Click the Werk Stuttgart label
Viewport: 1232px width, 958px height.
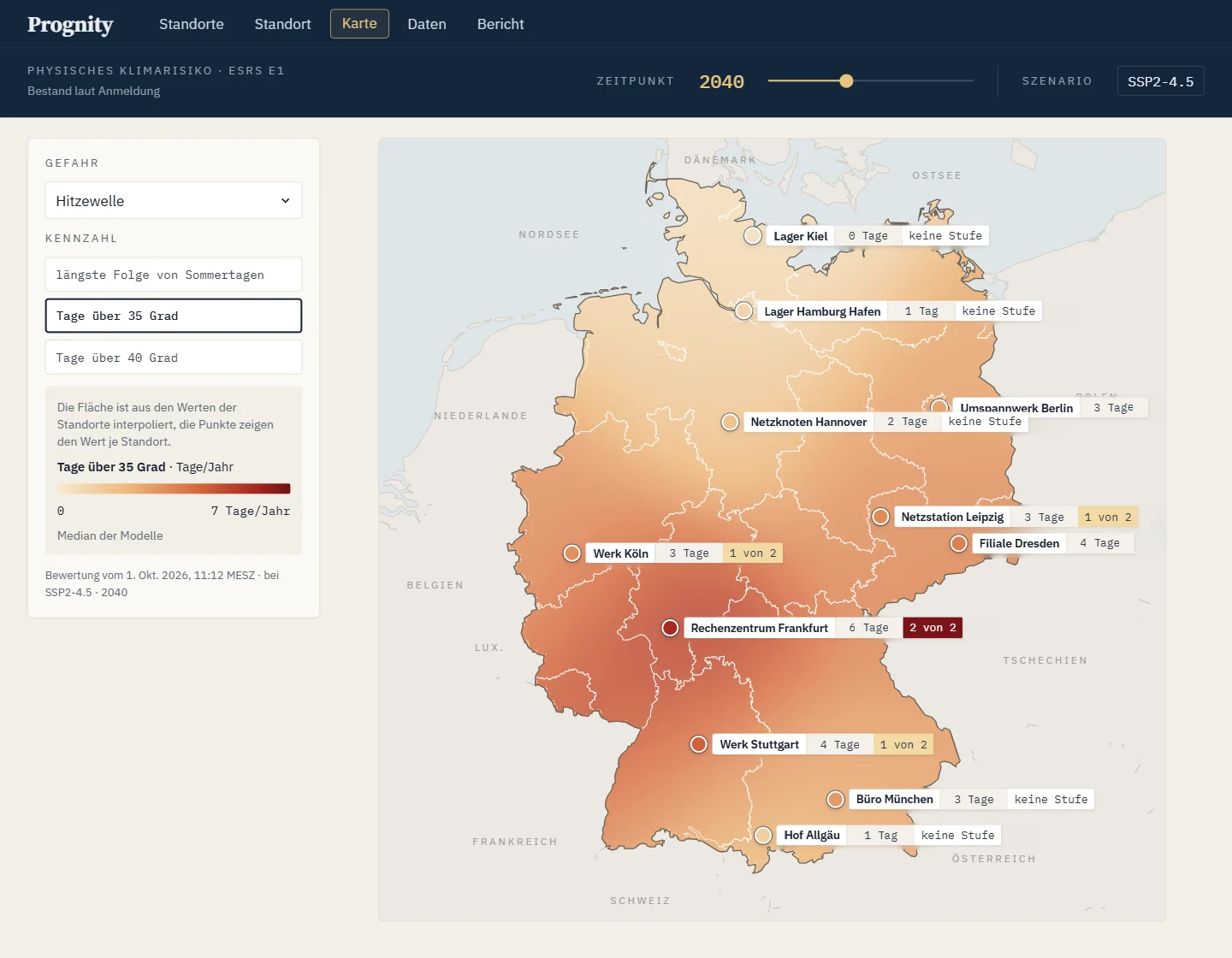pyautogui.click(x=759, y=744)
